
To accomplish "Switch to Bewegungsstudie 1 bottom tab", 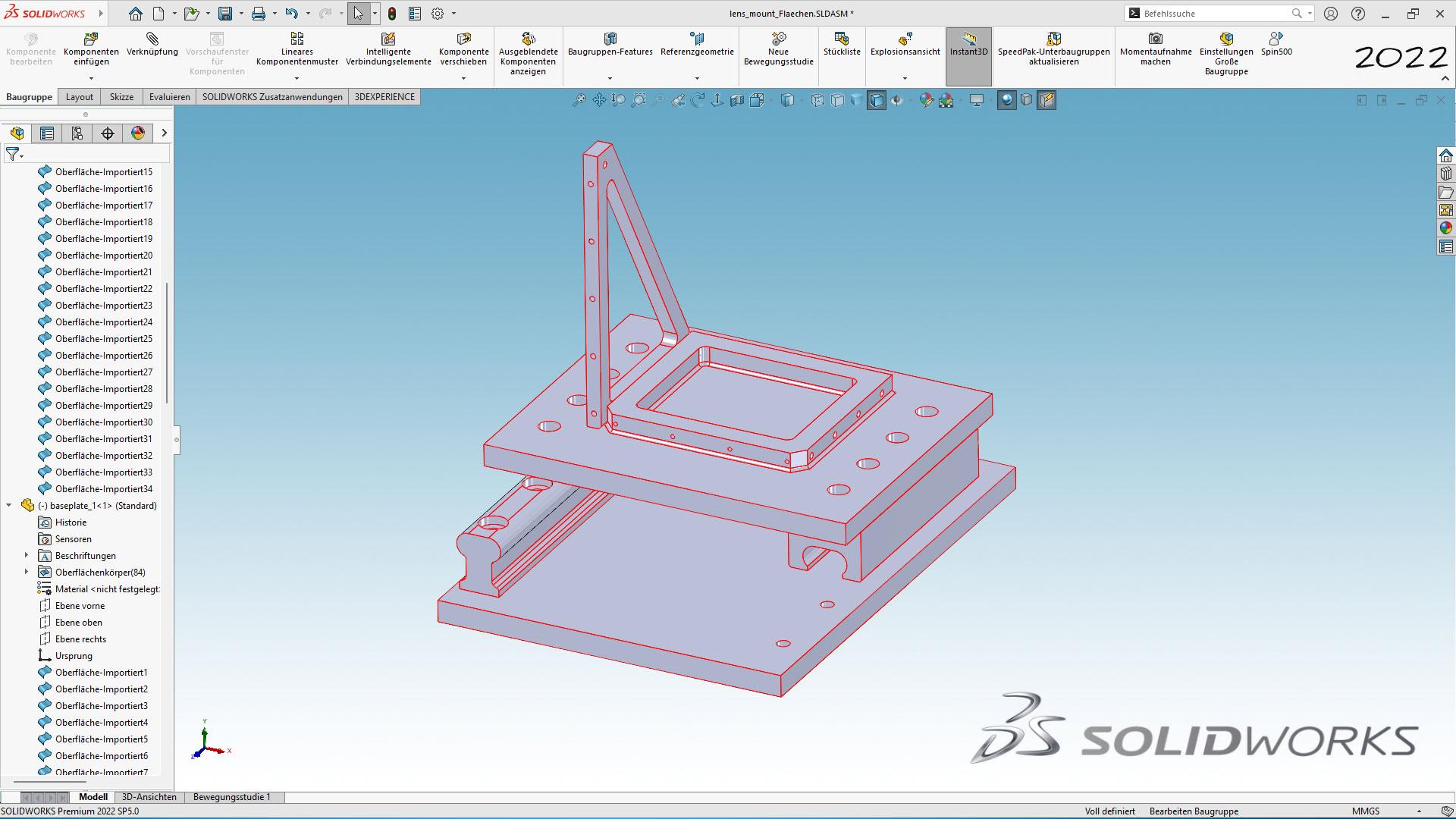I will click(x=231, y=797).
